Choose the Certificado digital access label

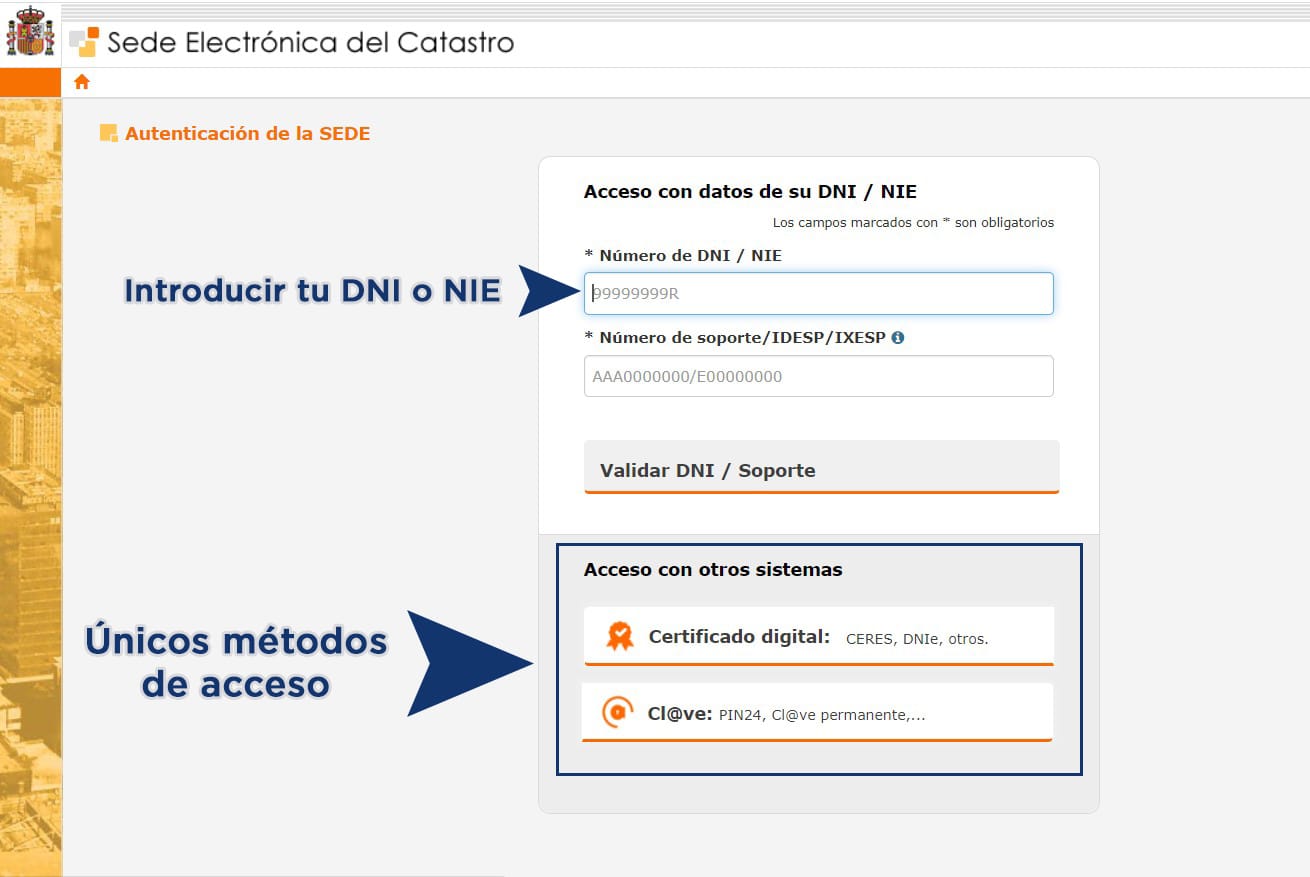(739, 636)
